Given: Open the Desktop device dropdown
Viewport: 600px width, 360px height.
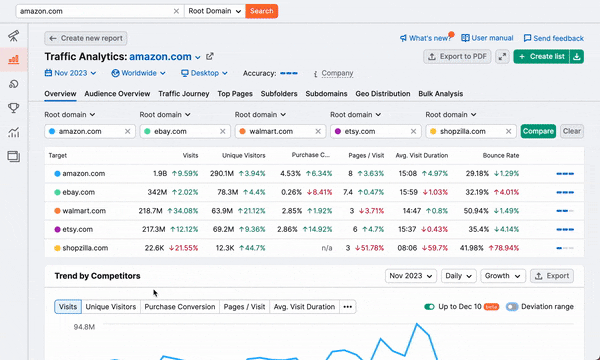Looking at the screenshot, I should point(204,73).
